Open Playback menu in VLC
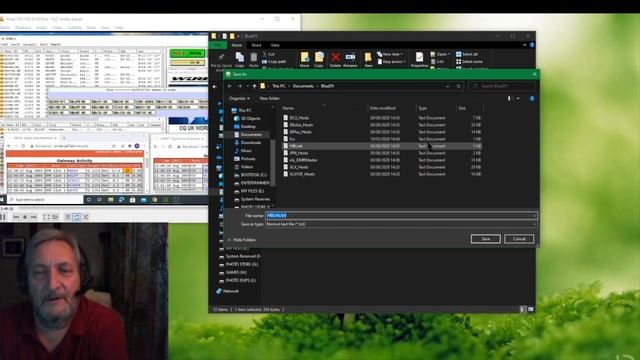640x360 pixels. coord(23,28)
